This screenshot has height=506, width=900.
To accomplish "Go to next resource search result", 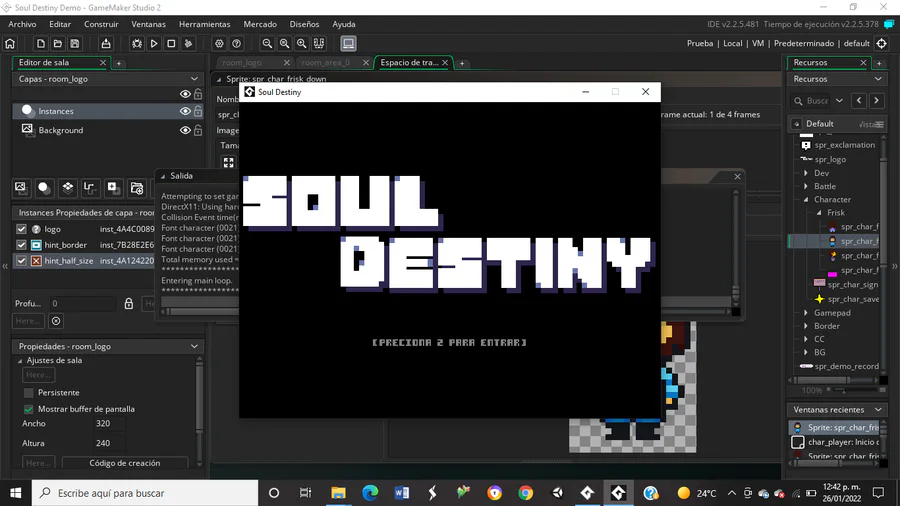I will 876,100.
